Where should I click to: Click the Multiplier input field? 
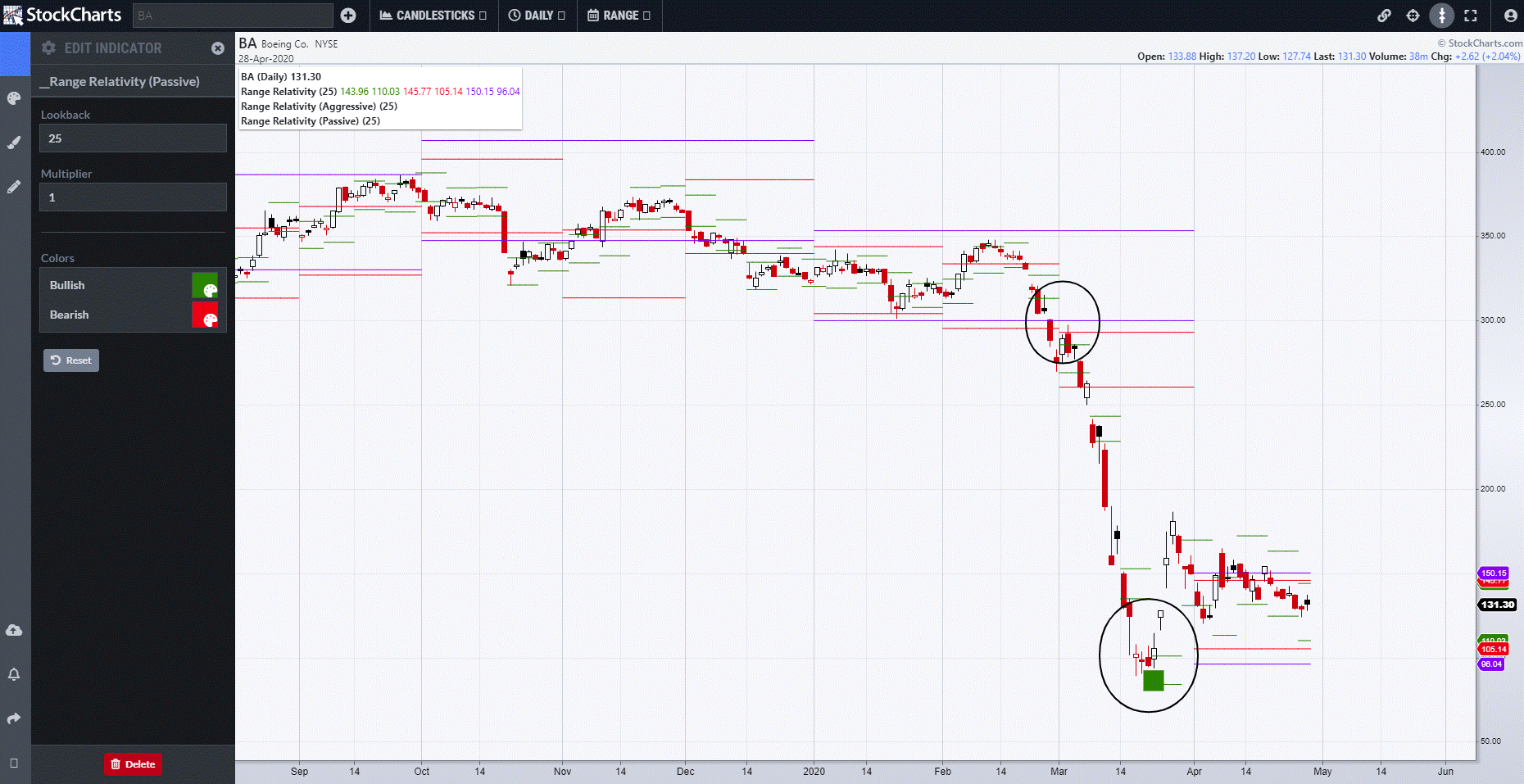pyautogui.click(x=133, y=197)
